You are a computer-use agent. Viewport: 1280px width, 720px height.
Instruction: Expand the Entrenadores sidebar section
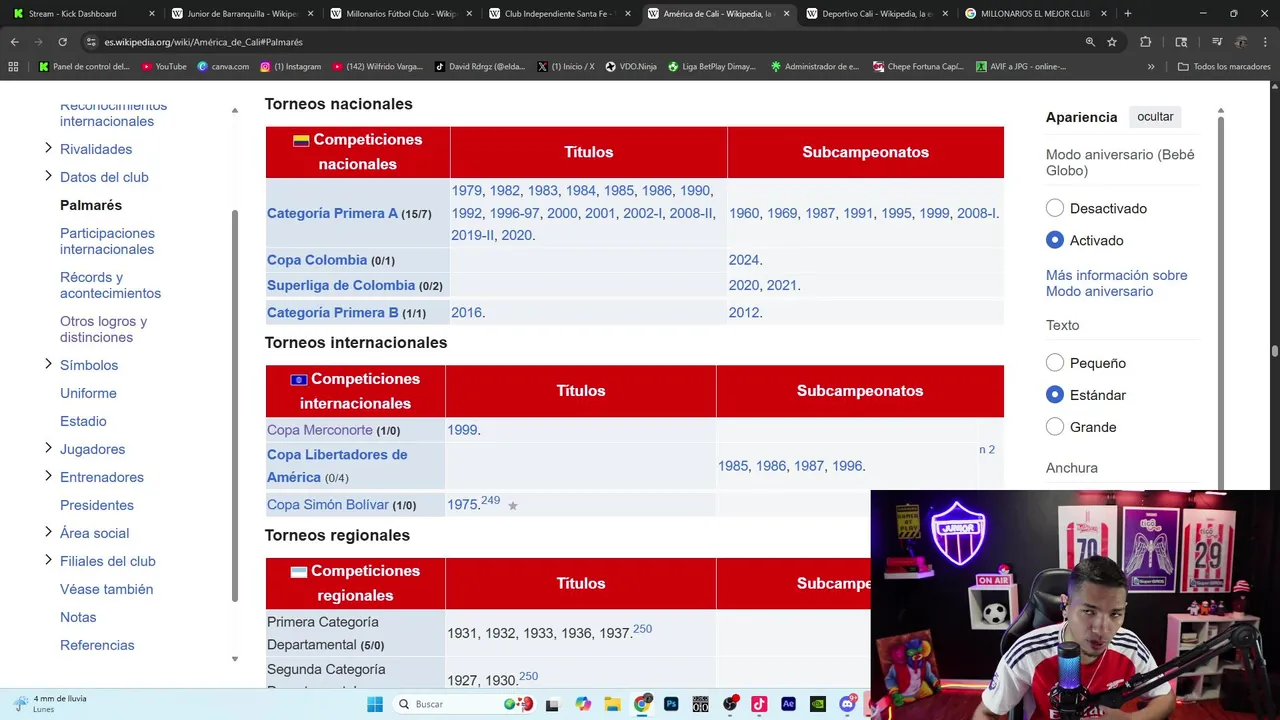pyautogui.click(x=48, y=476)
